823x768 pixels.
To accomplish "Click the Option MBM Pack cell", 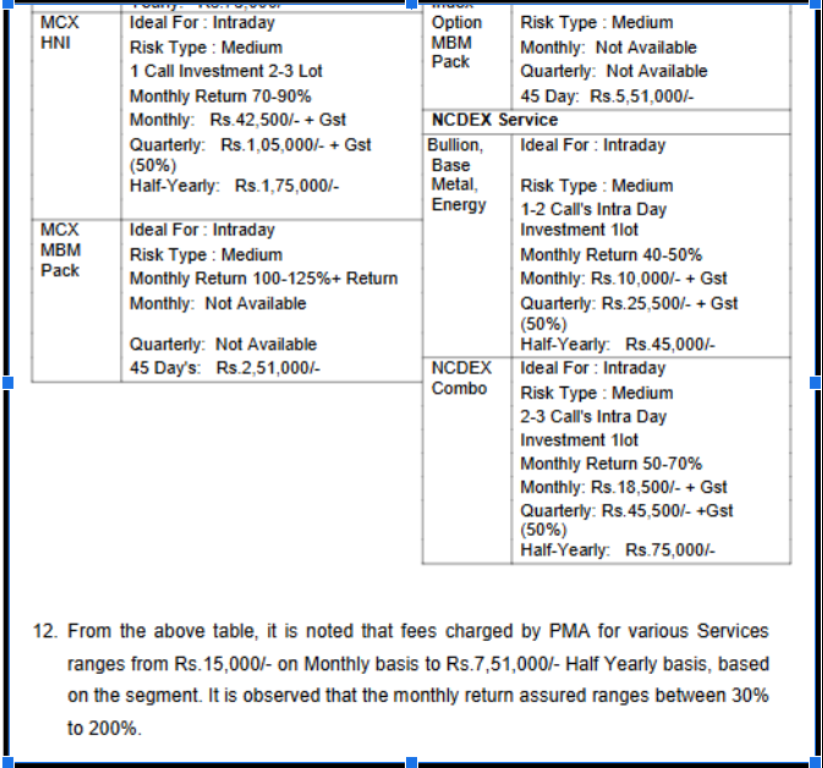I will 456,41.
